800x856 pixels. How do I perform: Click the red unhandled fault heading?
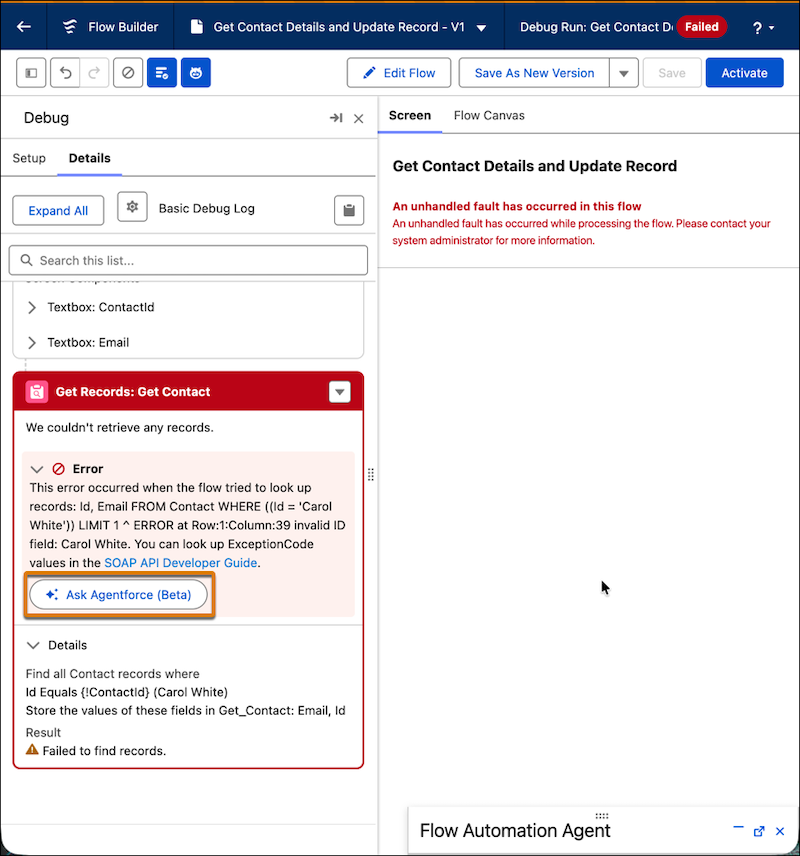pyautogui.click(x=517, y=206)
